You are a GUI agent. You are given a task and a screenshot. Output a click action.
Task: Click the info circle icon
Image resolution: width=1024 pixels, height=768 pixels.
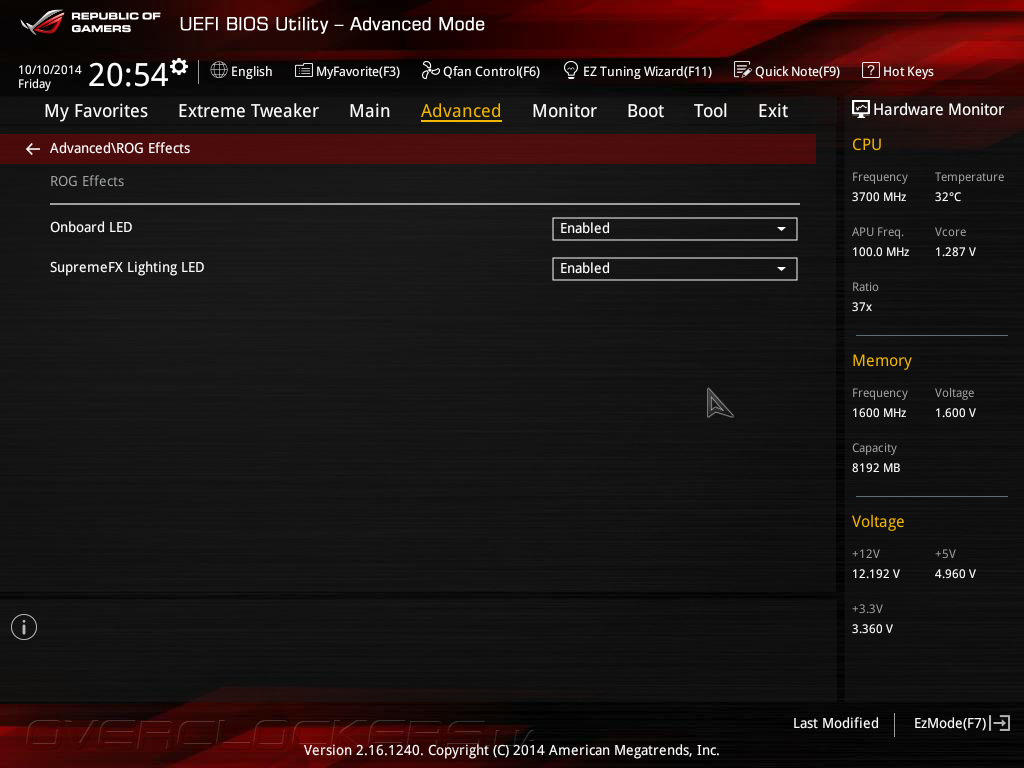24,627
